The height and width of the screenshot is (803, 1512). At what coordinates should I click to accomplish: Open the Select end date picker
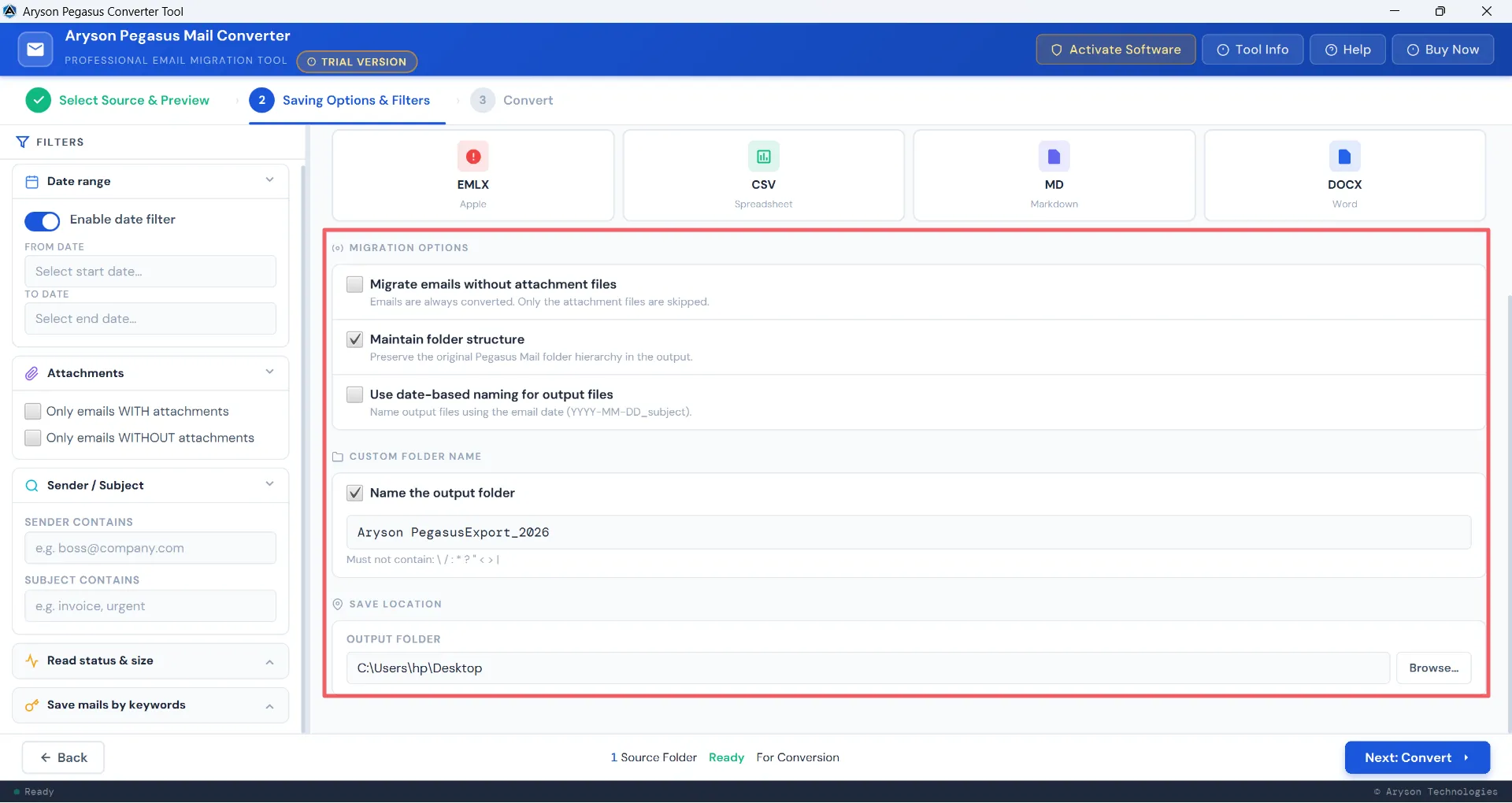(x=150, y=319)
